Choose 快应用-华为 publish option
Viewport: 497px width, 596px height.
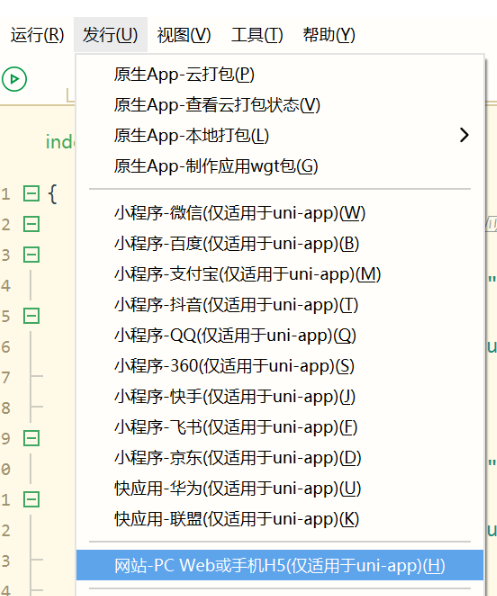click(x=280, y=488)
